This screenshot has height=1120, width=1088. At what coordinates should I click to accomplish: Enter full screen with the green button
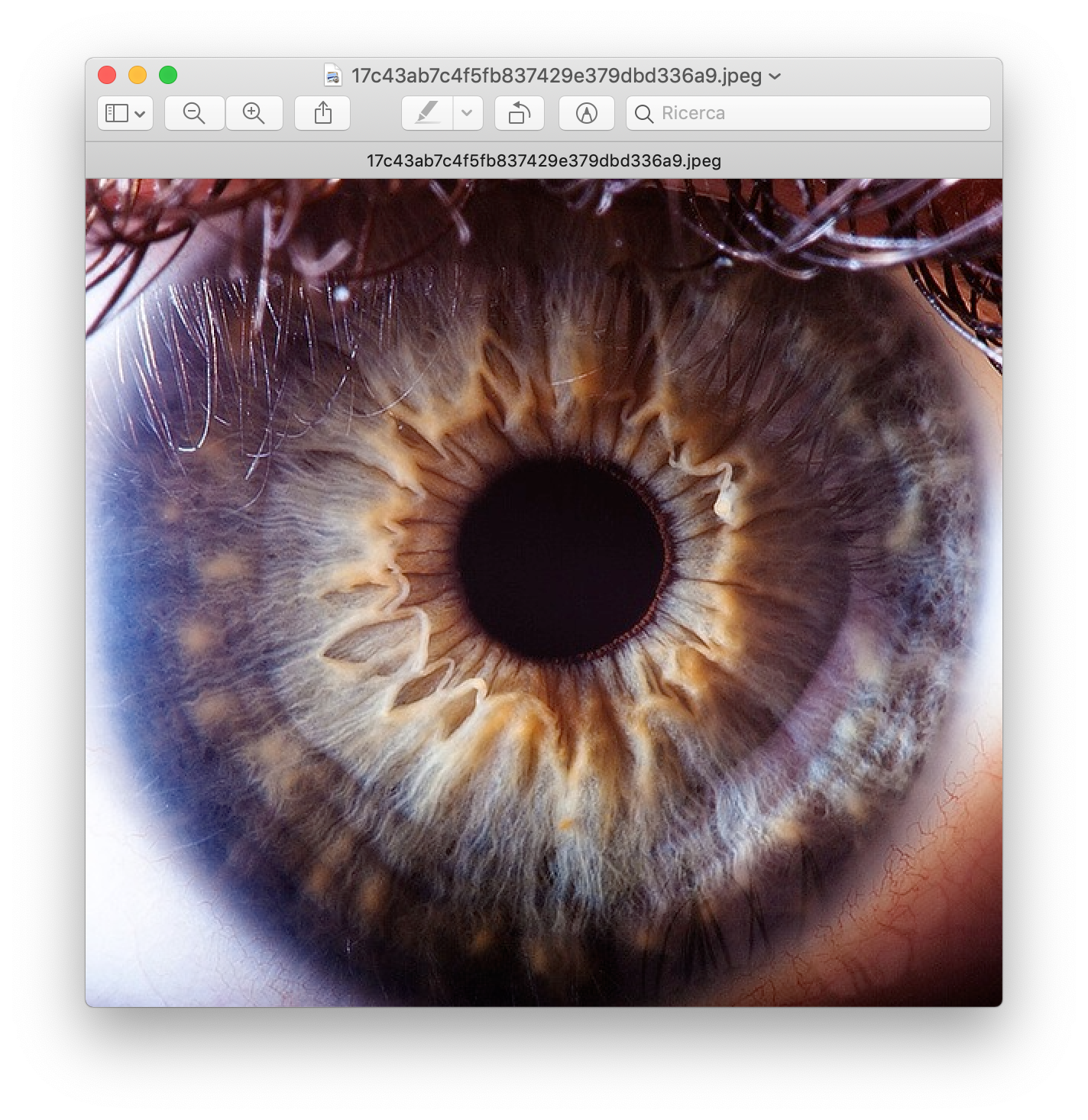coord(168,75)
